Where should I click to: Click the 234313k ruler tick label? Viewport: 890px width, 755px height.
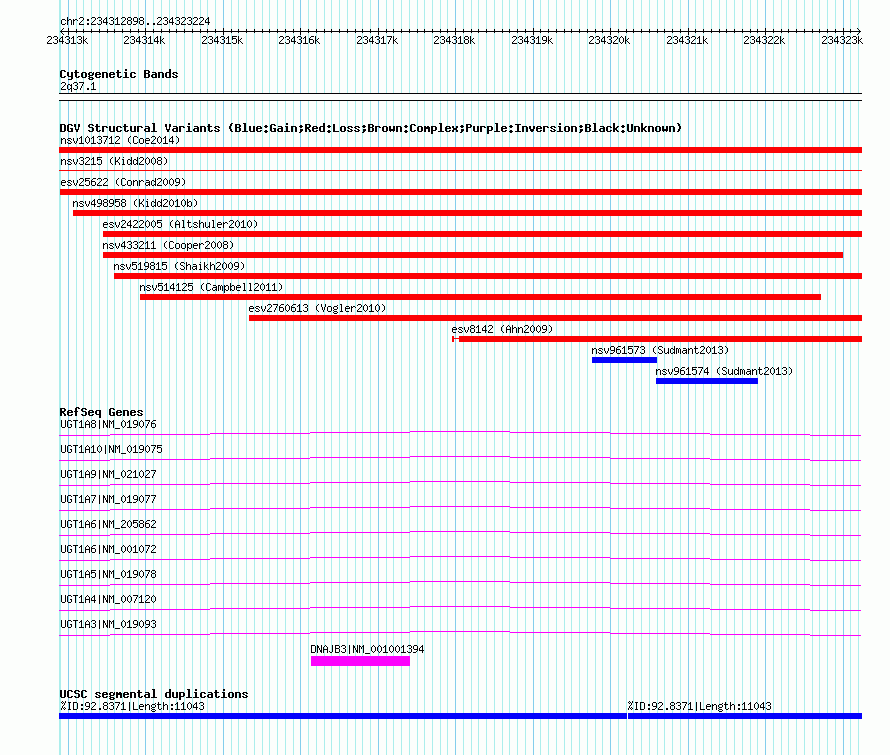coord(67,40)
